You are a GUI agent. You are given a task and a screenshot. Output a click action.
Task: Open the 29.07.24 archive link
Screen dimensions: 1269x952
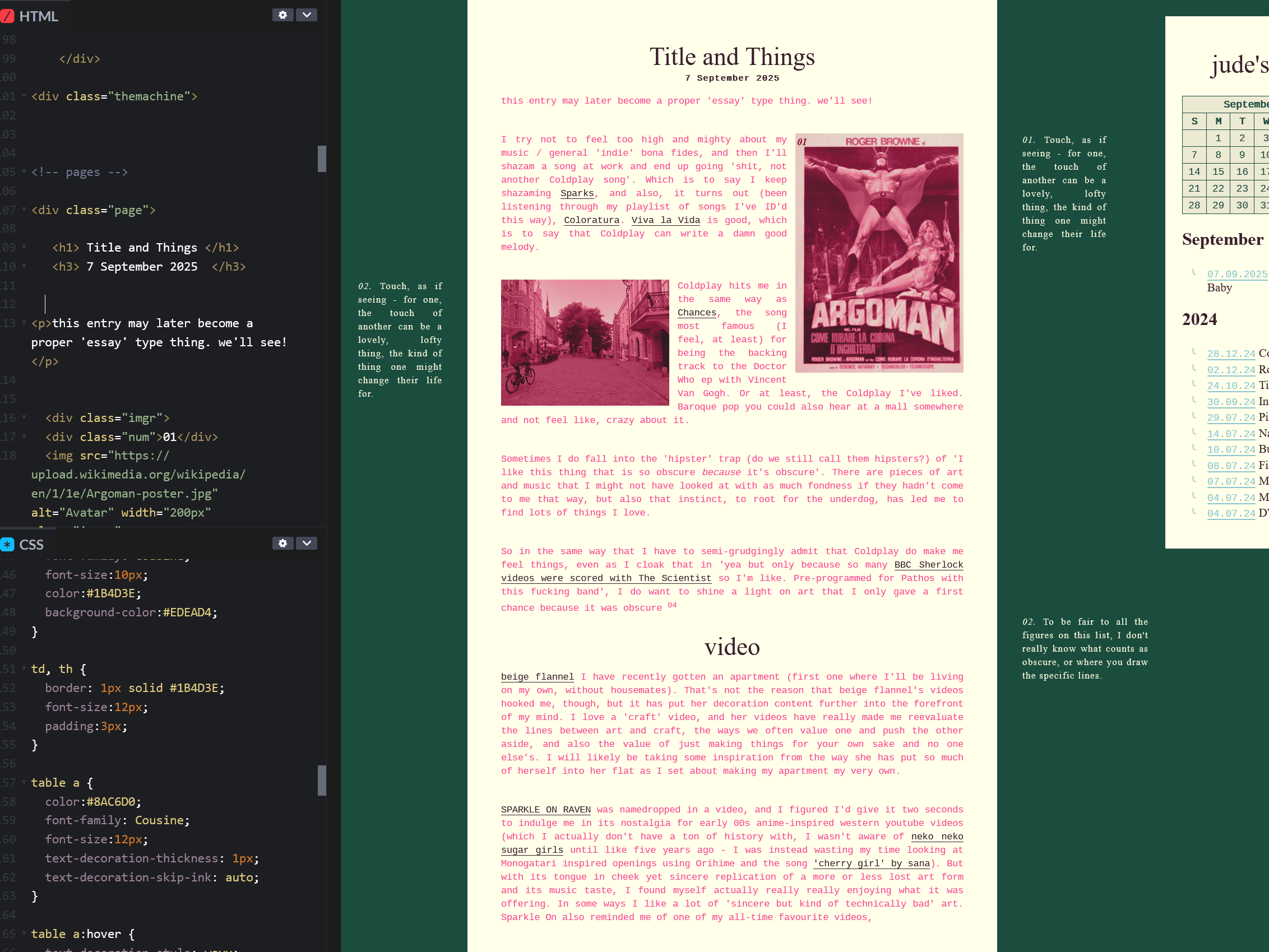[1231, 418]
